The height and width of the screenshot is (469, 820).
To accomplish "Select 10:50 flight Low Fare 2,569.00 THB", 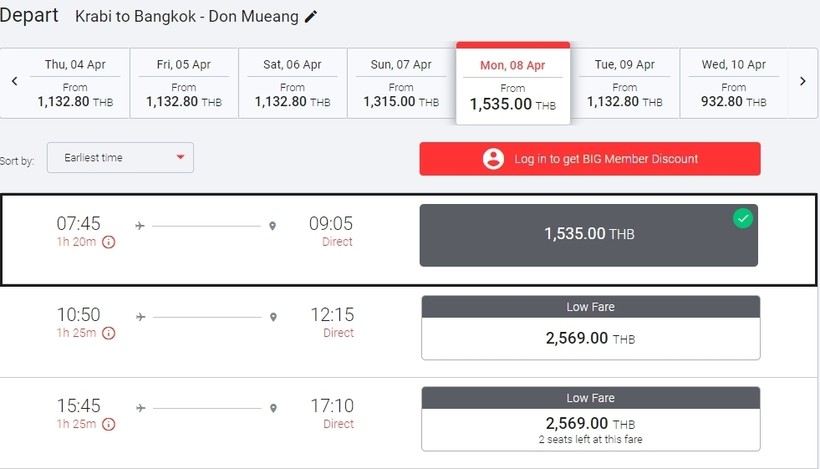I will (590, 328).
